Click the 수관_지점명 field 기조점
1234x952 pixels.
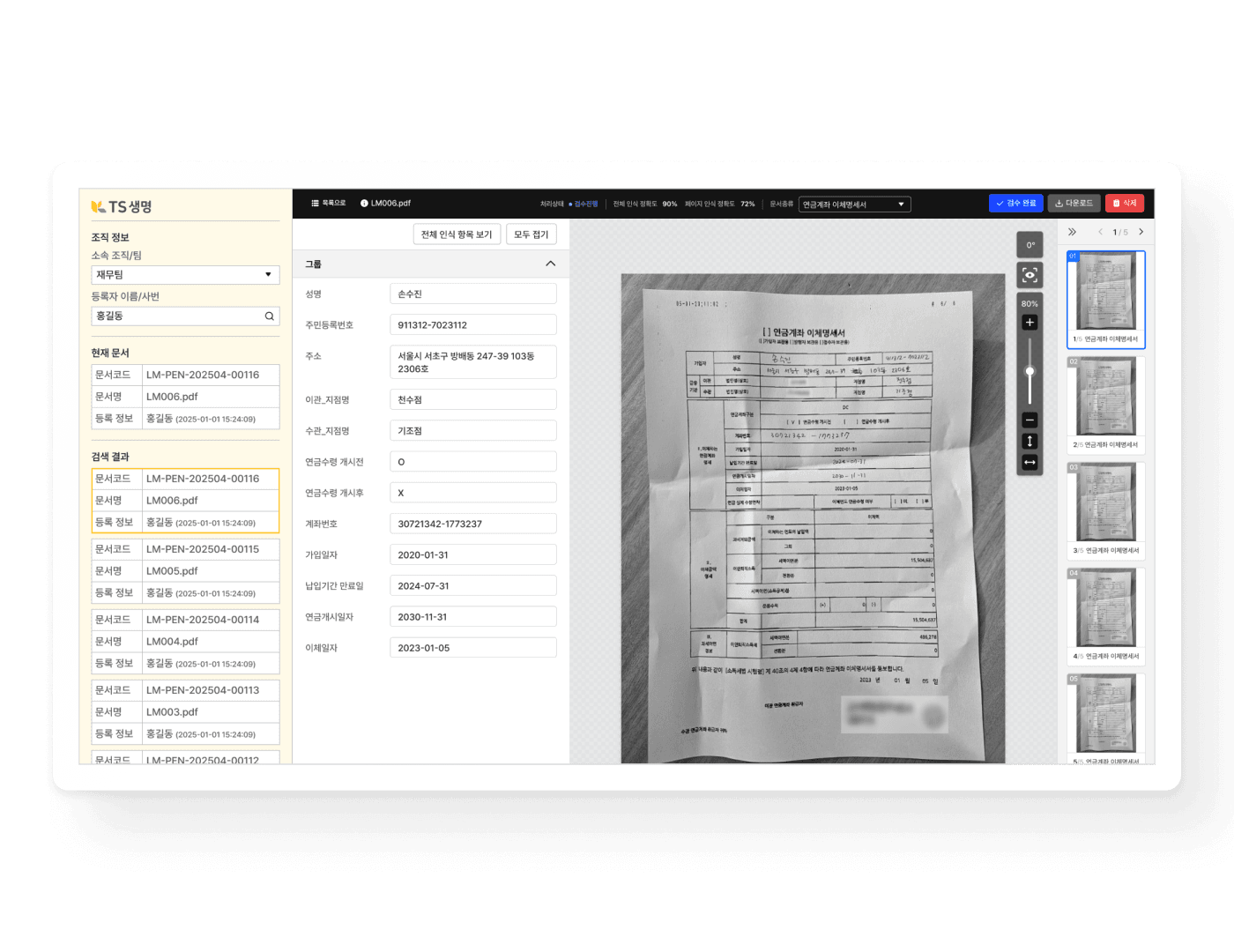pyautogui.click(x=473, y=431)
